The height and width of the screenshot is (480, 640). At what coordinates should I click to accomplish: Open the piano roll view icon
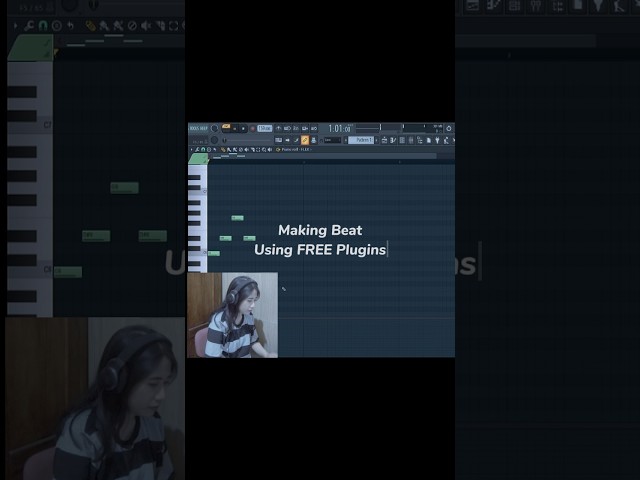[393, 140]
